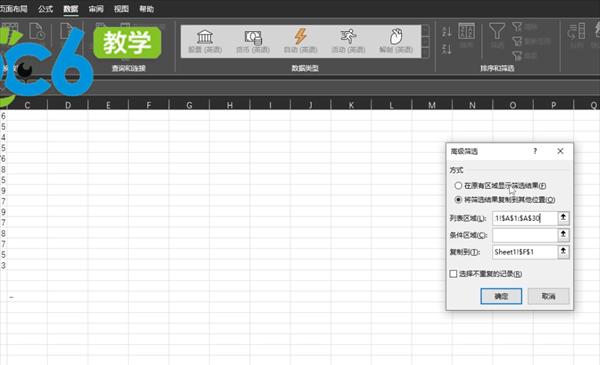Screen dimensions: 600x365
Task: Select column M header
Action: click(x=432, y=105)
